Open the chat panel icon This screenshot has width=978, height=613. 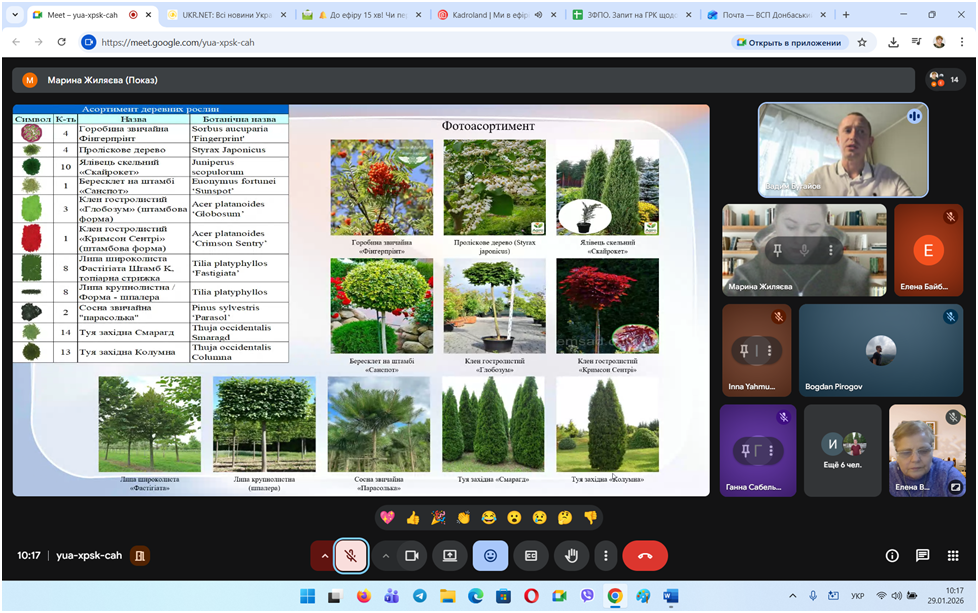click(x=922, y=555)
